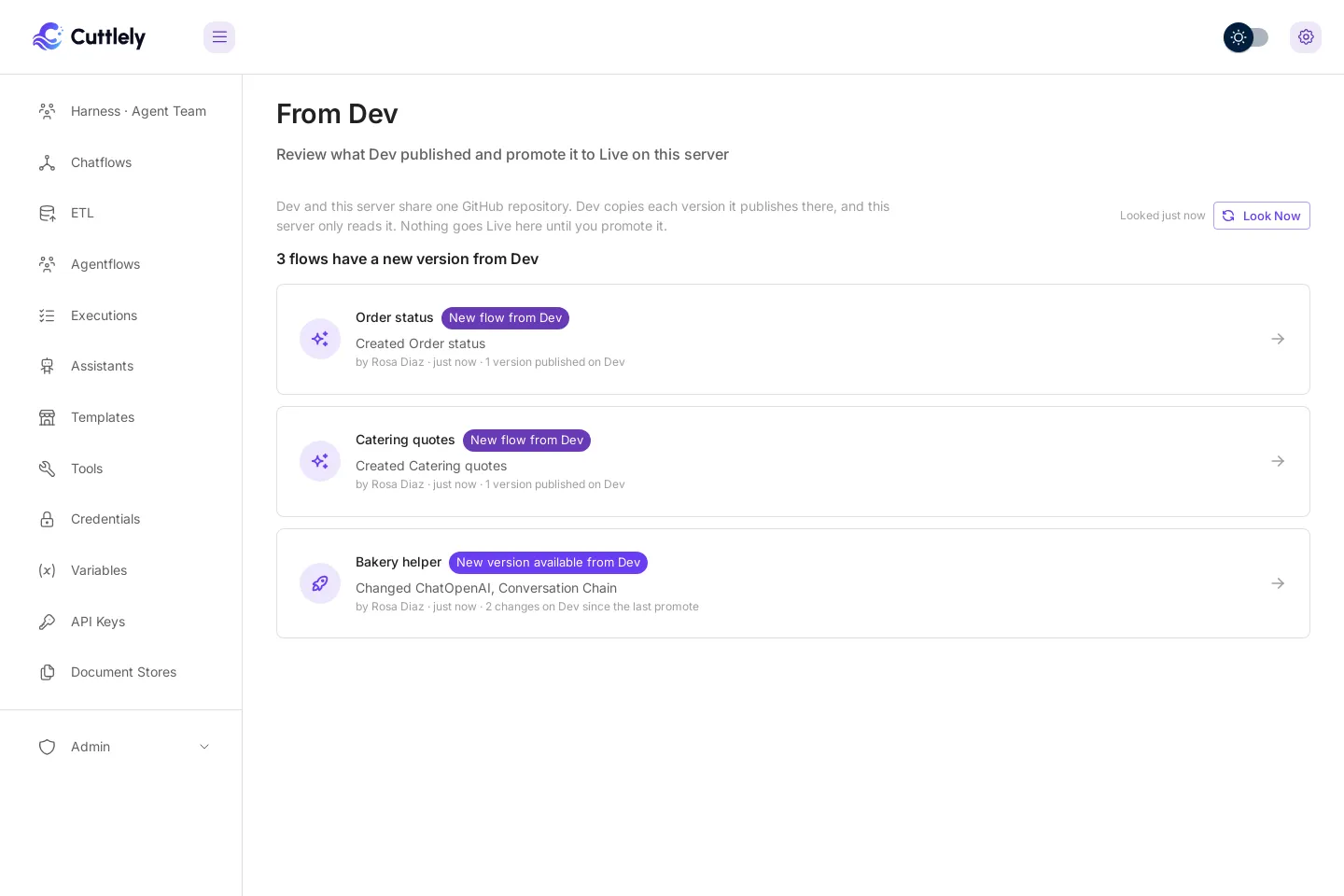Click the Document Stores files icon
The height and width of the screenshot is (896, 1344).
47,672
